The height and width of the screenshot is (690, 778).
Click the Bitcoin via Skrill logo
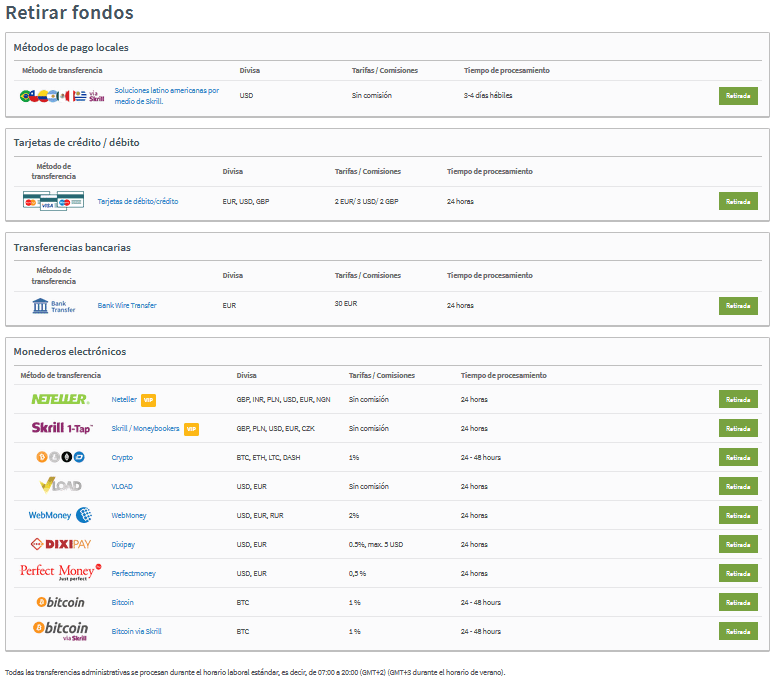coord(60,630)
